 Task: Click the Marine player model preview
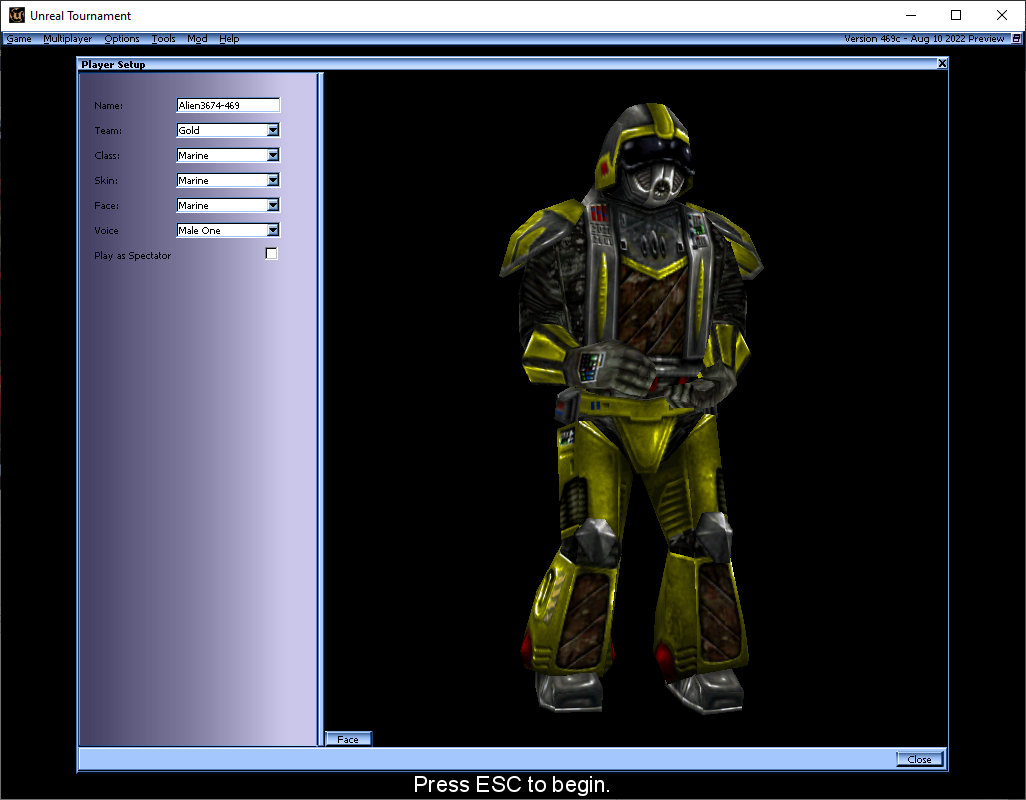pos(631,408)
